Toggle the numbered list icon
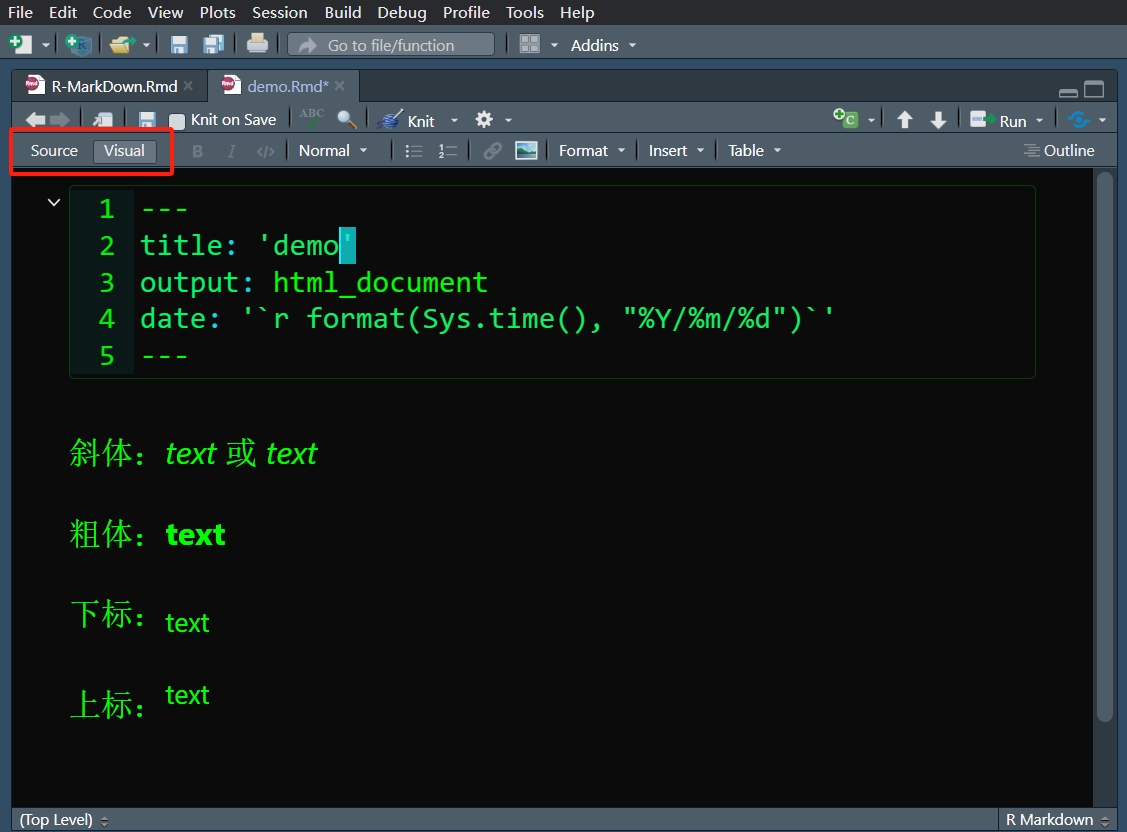The image size is (1127, 832). (x=448, y=151)
